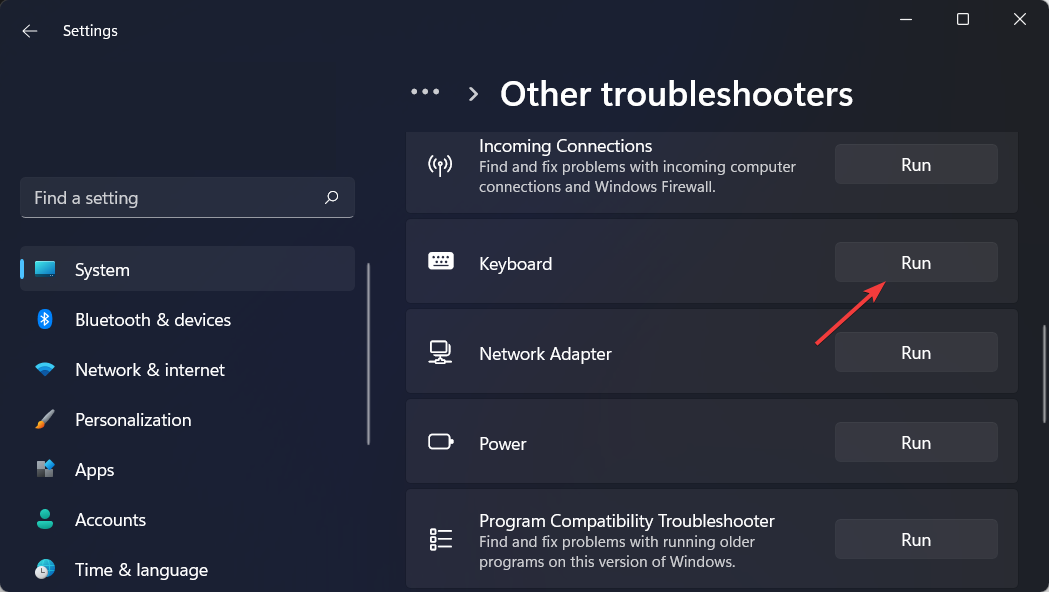
Task: Run the Power troubleshooter
Action: [x=915, y=441]
